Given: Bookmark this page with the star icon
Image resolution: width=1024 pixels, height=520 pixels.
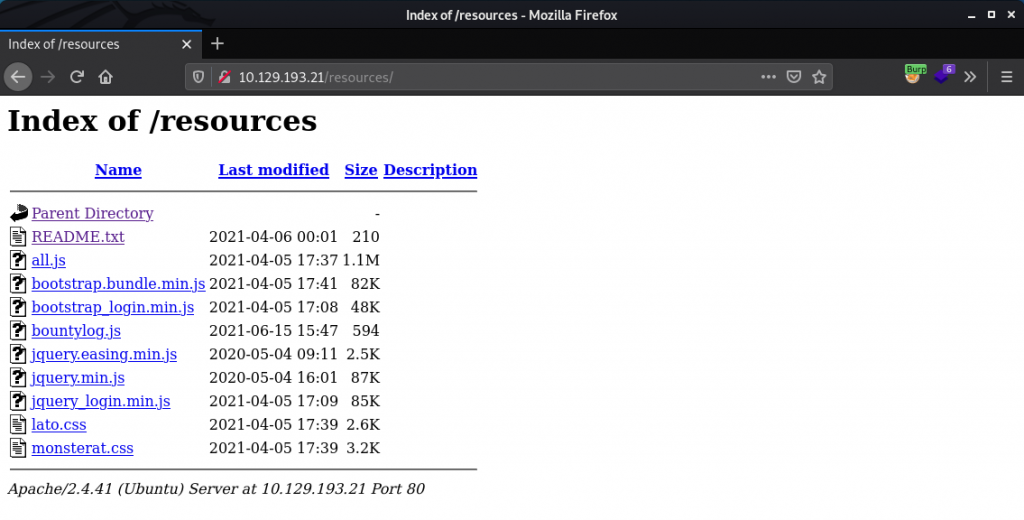Looking at the screenshot, I should click(819, 77).
